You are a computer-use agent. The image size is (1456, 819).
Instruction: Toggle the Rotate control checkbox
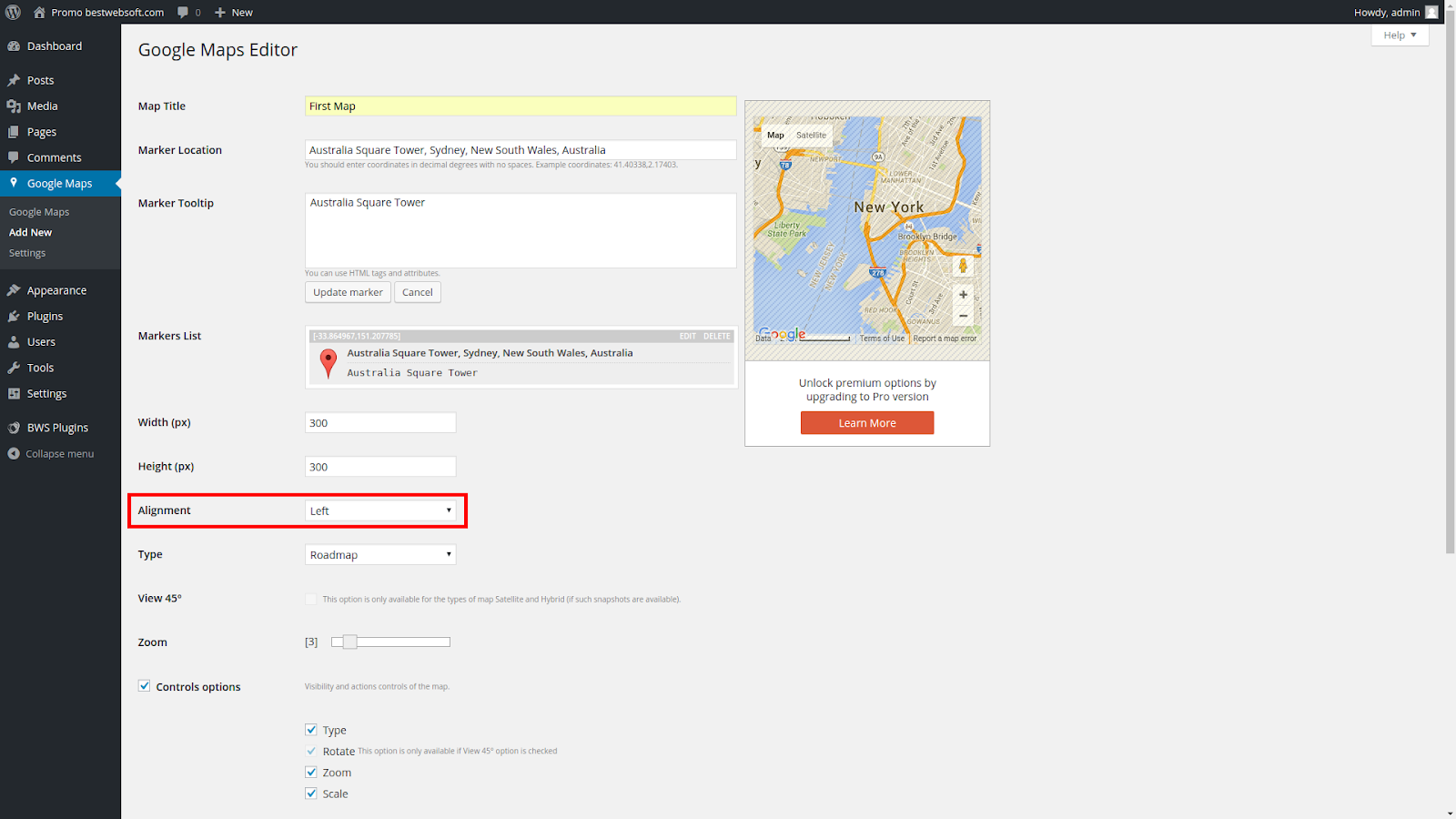point(311,751)
